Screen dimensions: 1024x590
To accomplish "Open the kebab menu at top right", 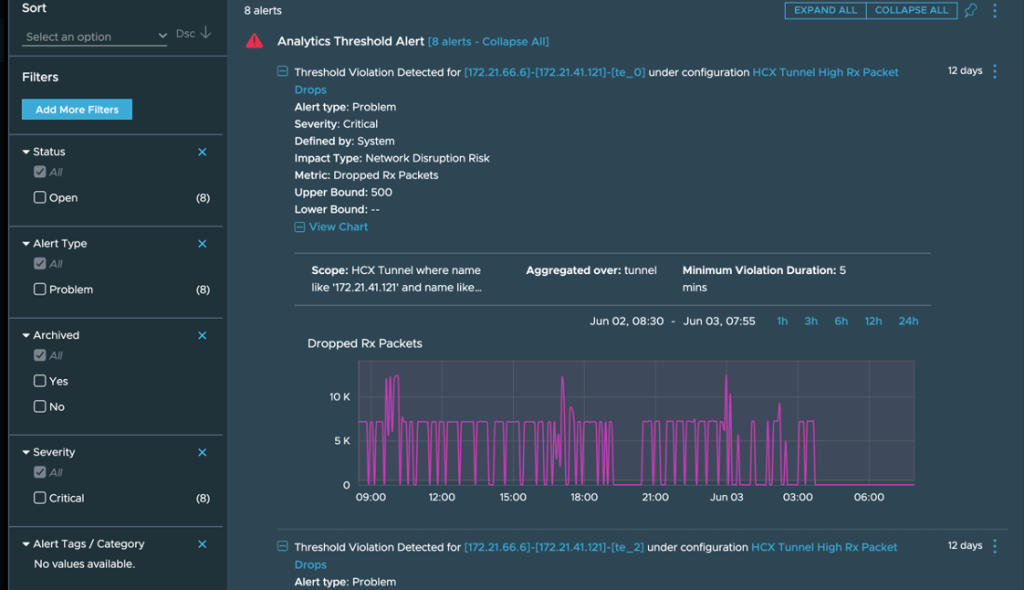I will [x=995, y=11].
